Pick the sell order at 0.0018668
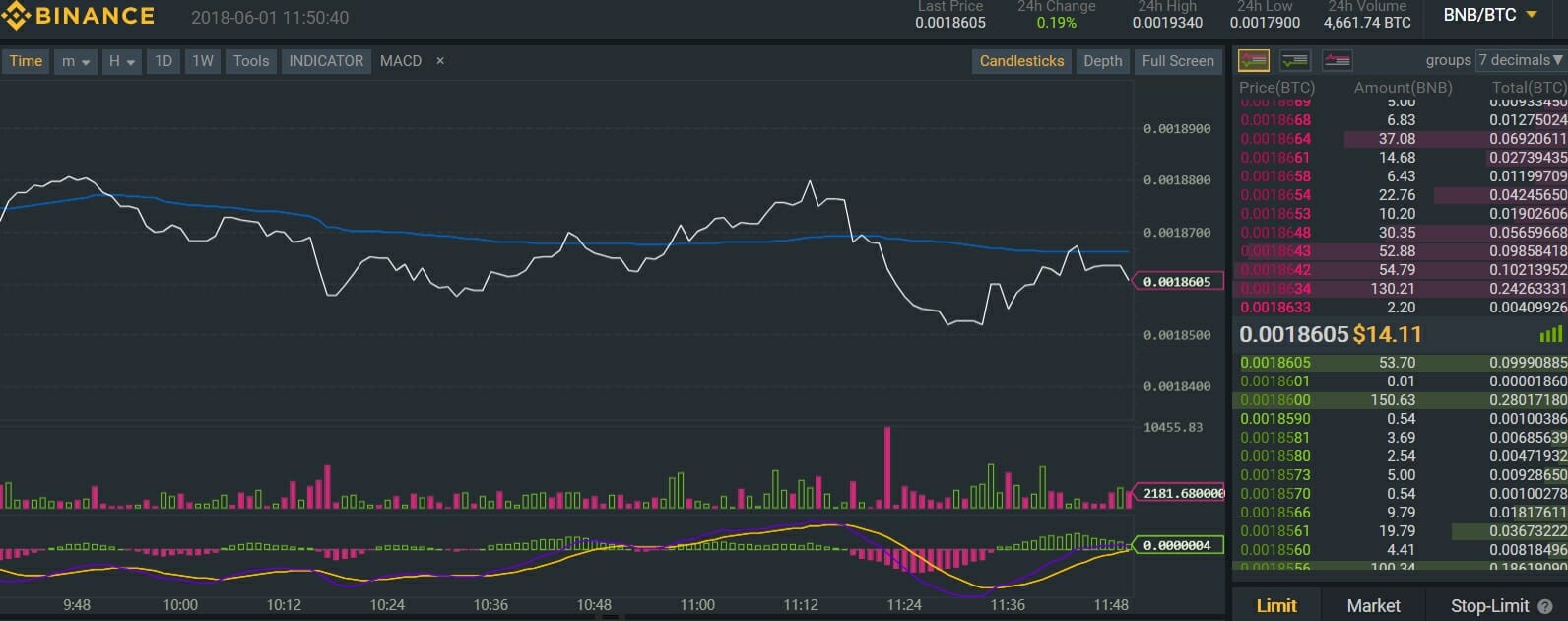1568x621 pixels. coord(1400,120)
